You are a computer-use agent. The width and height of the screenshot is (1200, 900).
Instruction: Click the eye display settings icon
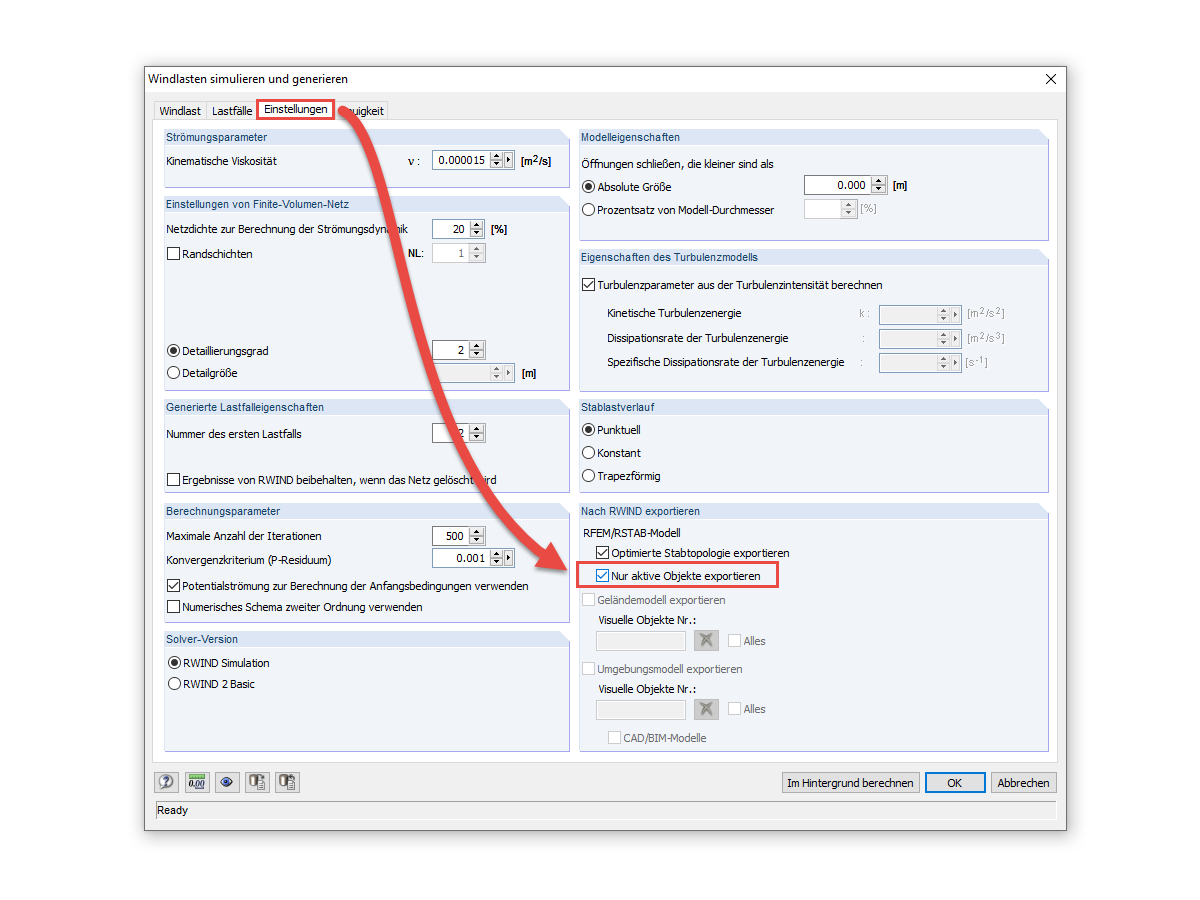227,781
